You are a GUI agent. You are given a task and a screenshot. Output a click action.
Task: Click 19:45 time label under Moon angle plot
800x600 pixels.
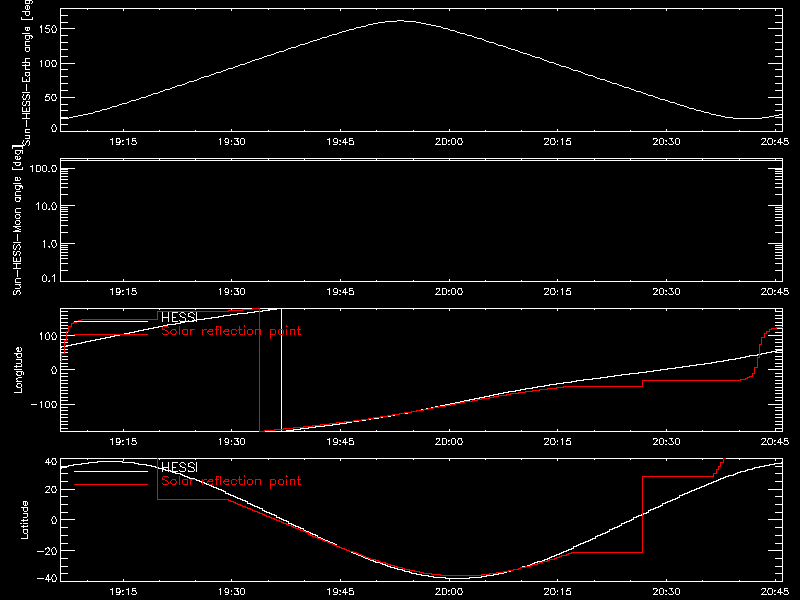(340, 292)
